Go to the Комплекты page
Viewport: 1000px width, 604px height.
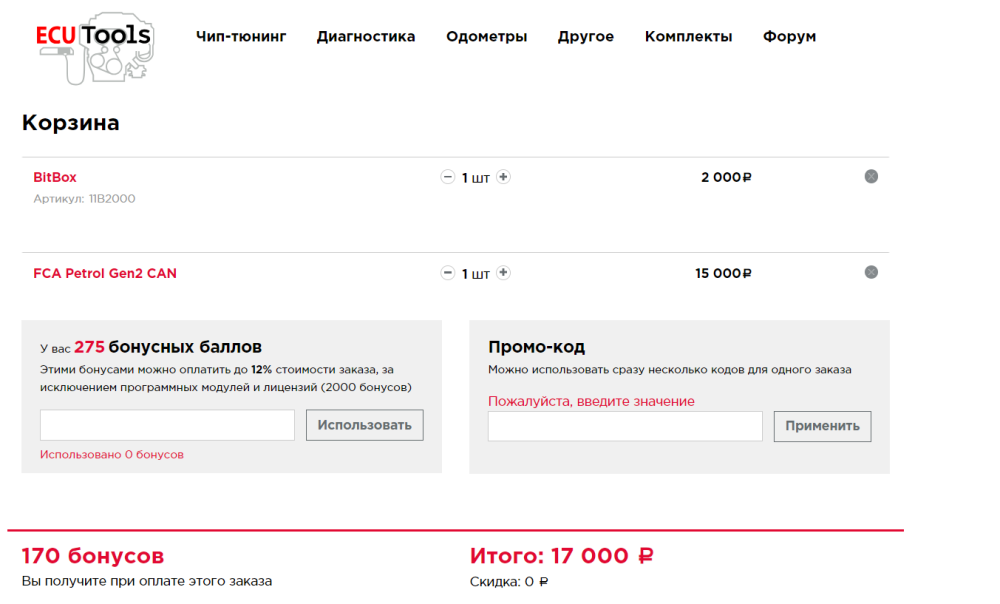pos(688,36)
